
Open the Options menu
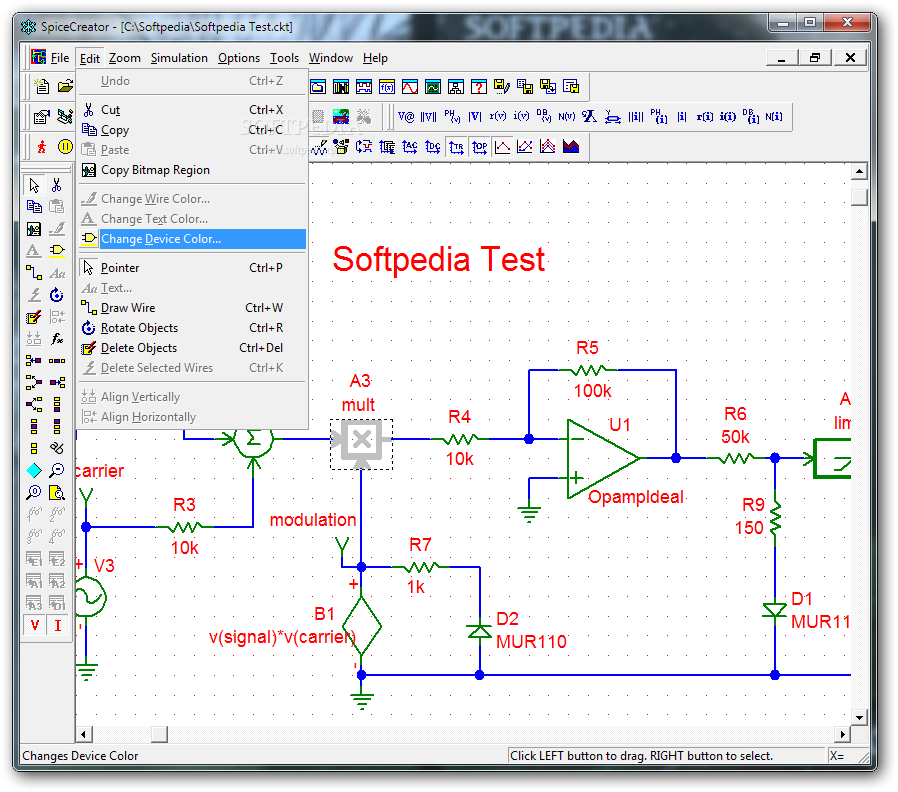[239, 58]
